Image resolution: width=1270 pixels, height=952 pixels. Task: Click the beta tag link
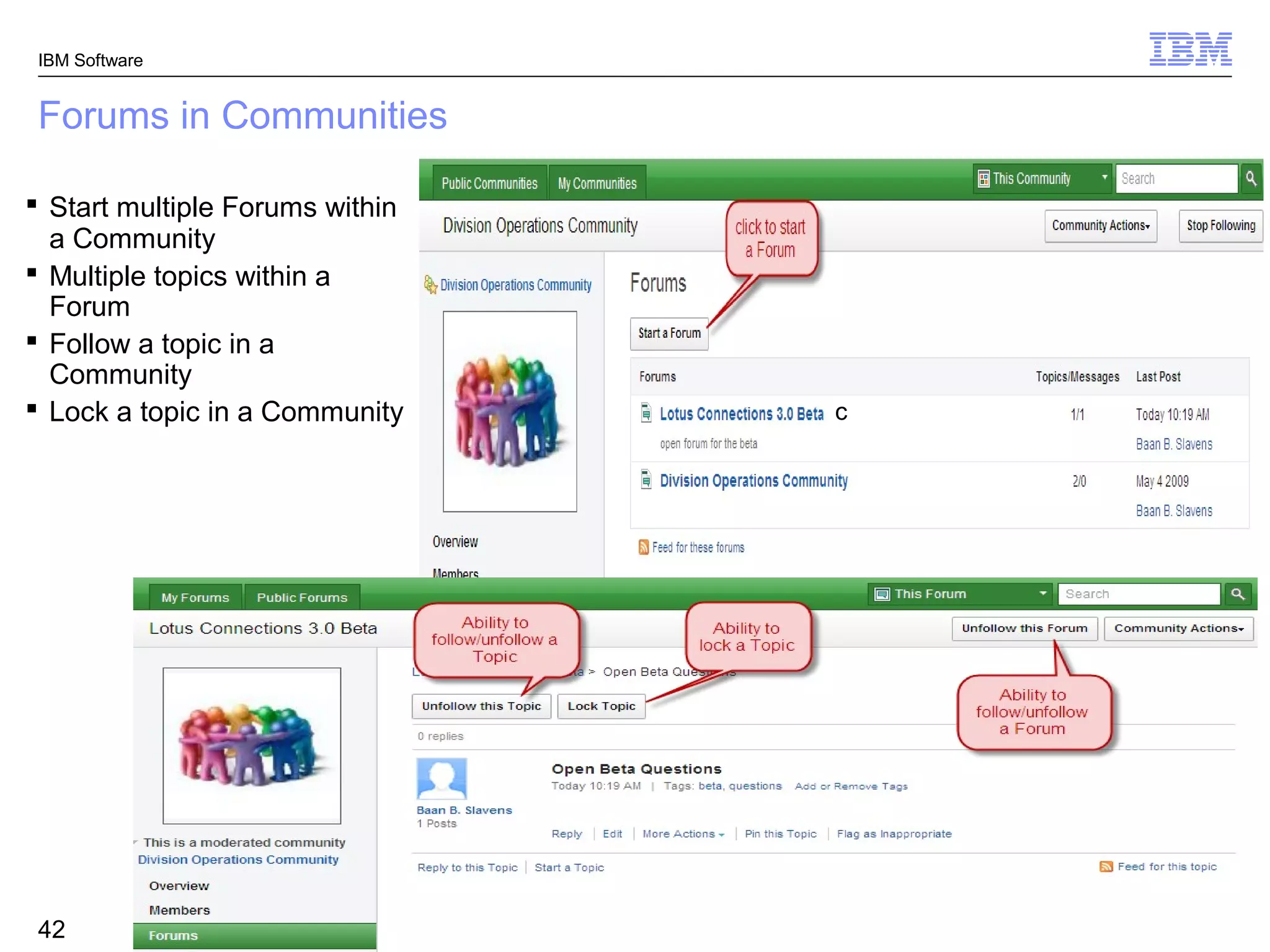click(710, 786)
